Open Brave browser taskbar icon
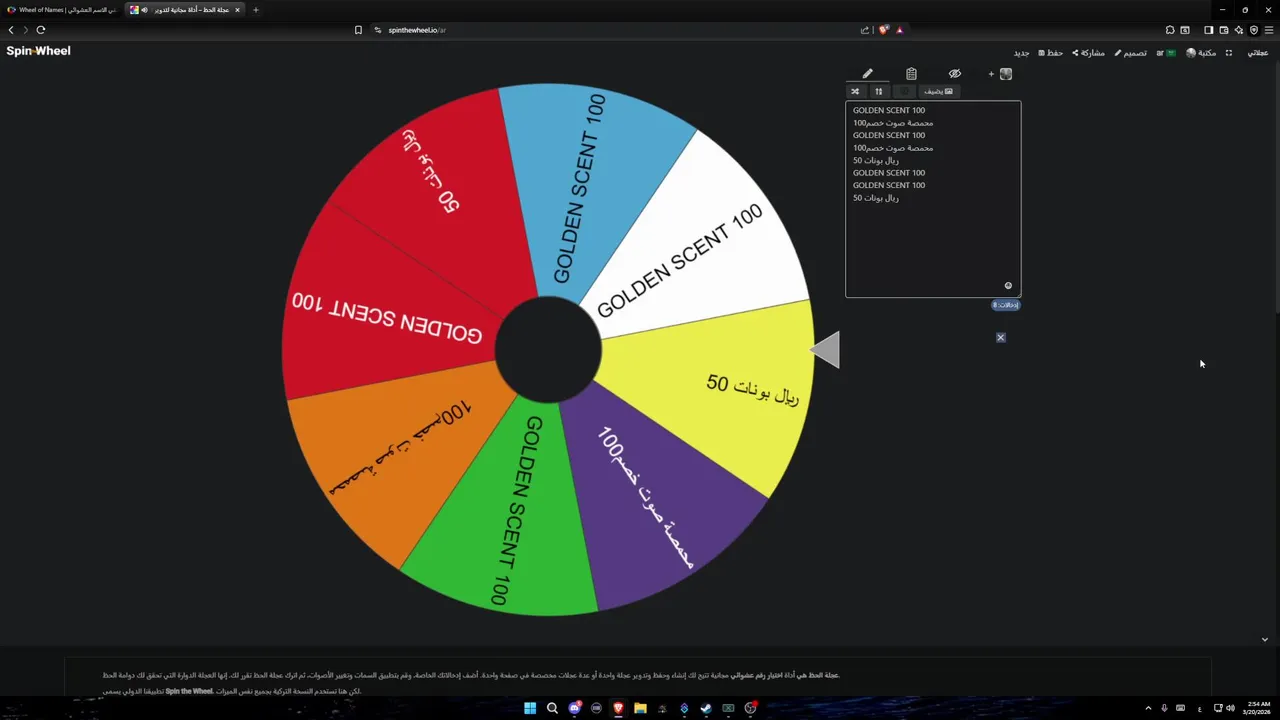Viewport: 1280px width, 720px height. tap(618, 708)
